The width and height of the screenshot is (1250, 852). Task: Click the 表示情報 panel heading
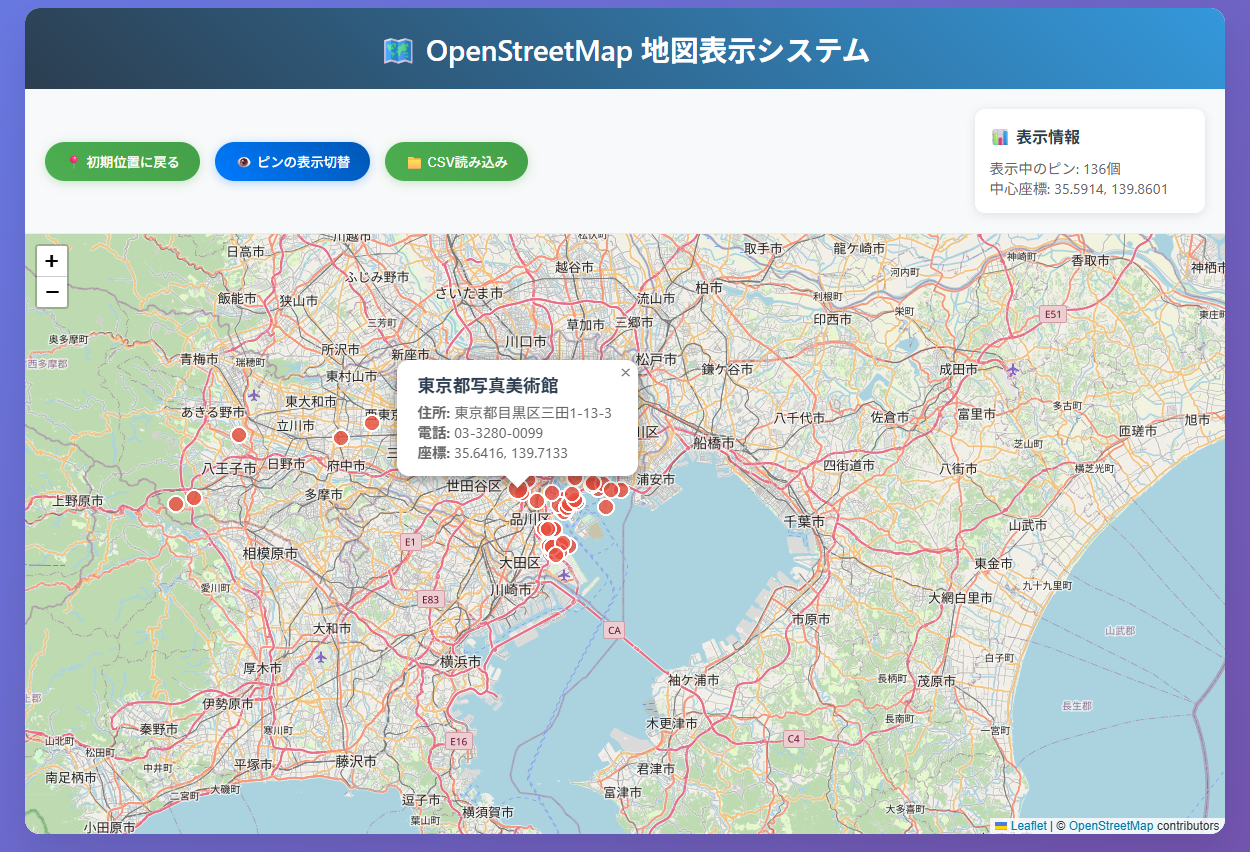(x=1047, y=138)
